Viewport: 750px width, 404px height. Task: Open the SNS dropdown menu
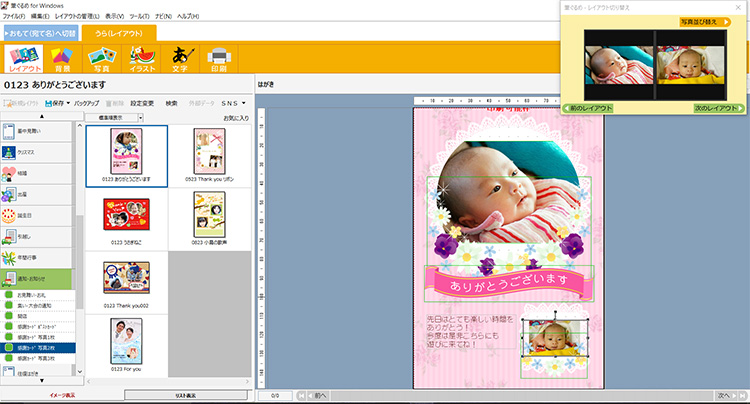tap(234, 103)
